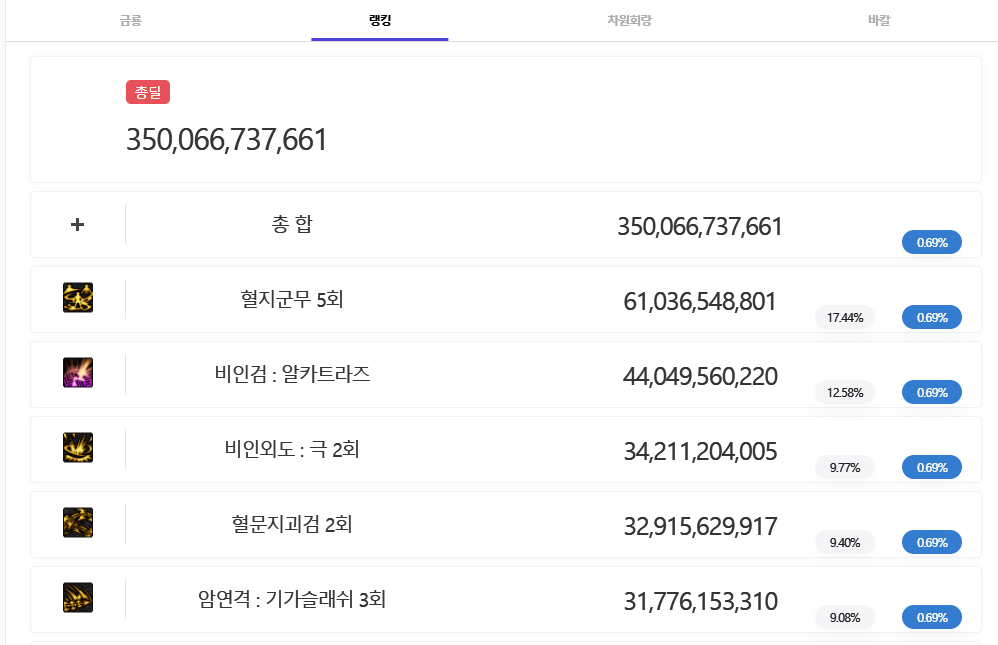Select the 암연격 : 기가슬래쉬 skill icon
The image size is (998, 645).
point(78,598)
